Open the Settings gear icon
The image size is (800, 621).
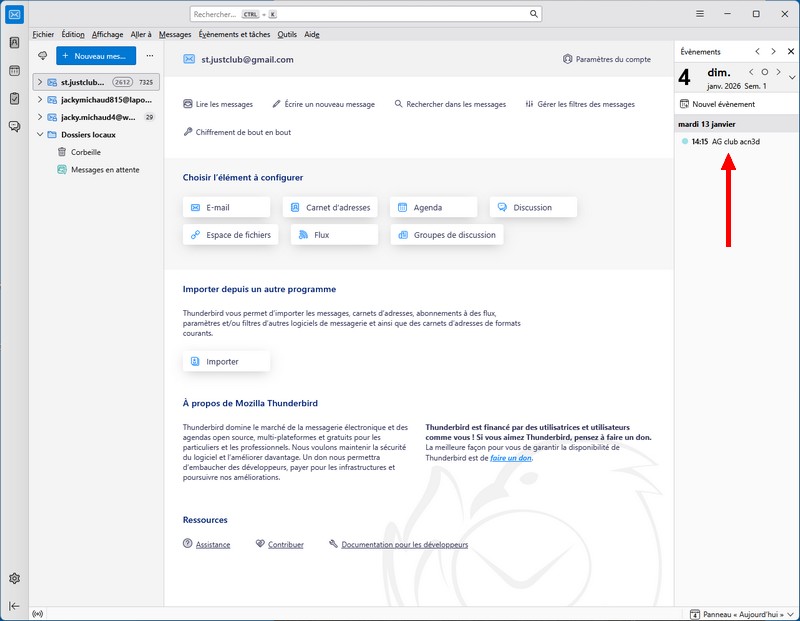[15, 579]
